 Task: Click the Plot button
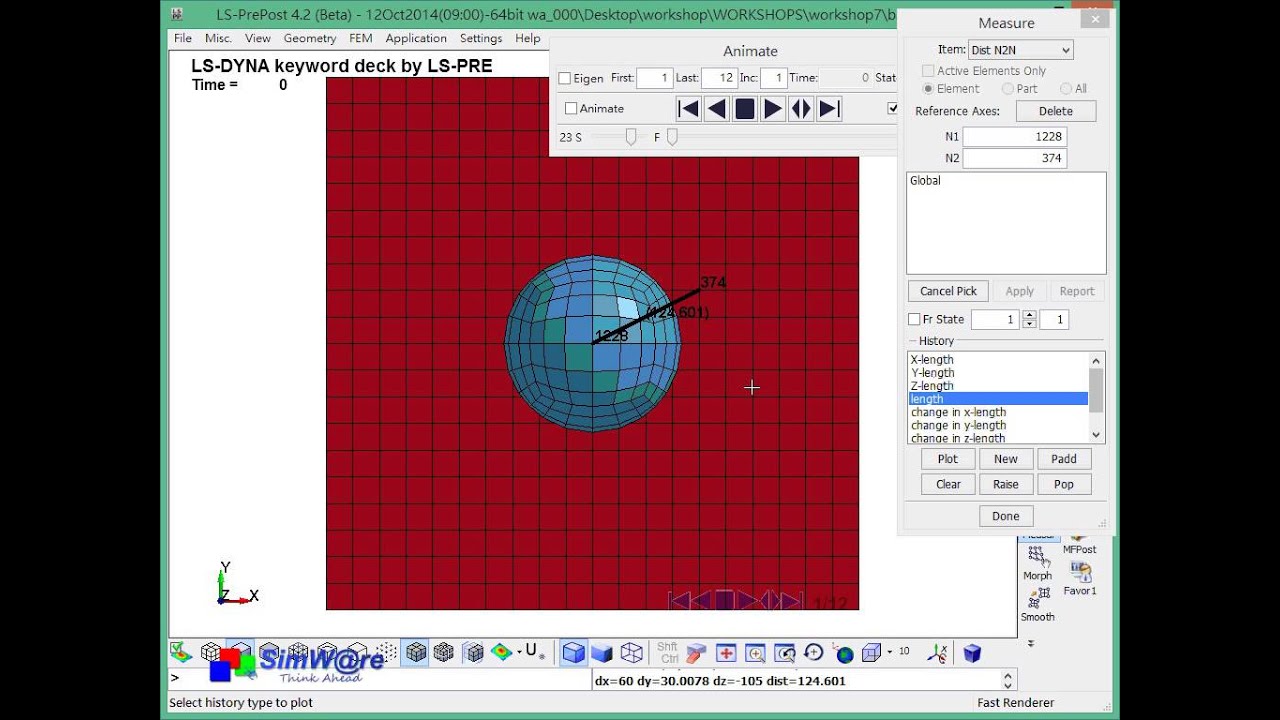point(948,459)
